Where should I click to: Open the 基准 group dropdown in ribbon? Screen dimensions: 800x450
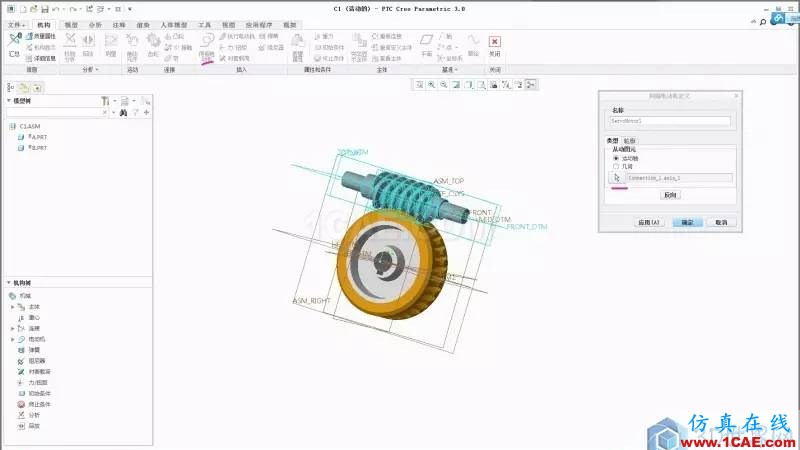450,69
